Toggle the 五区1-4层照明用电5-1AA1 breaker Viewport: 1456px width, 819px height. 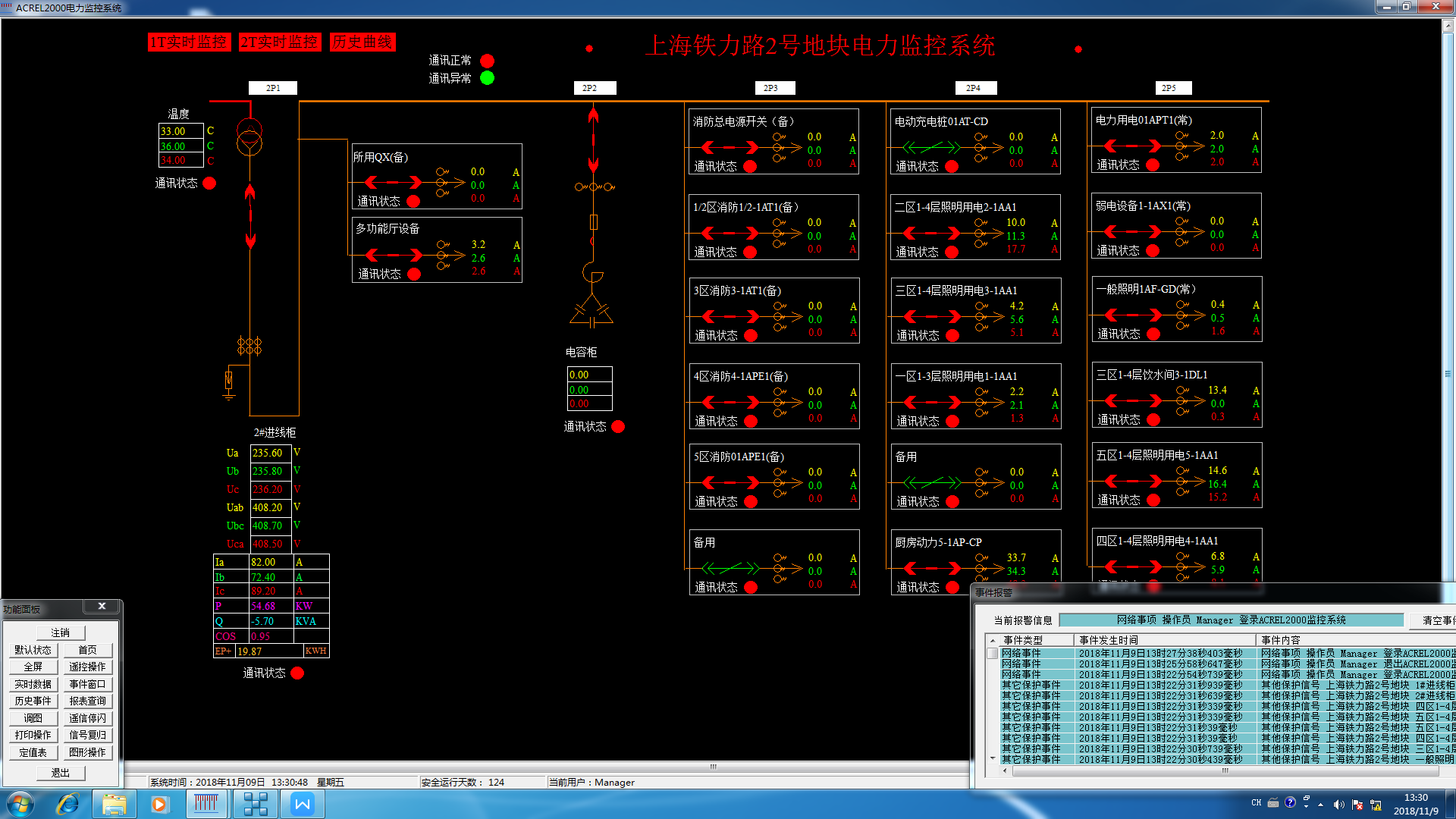click(x=1134, y=481)
